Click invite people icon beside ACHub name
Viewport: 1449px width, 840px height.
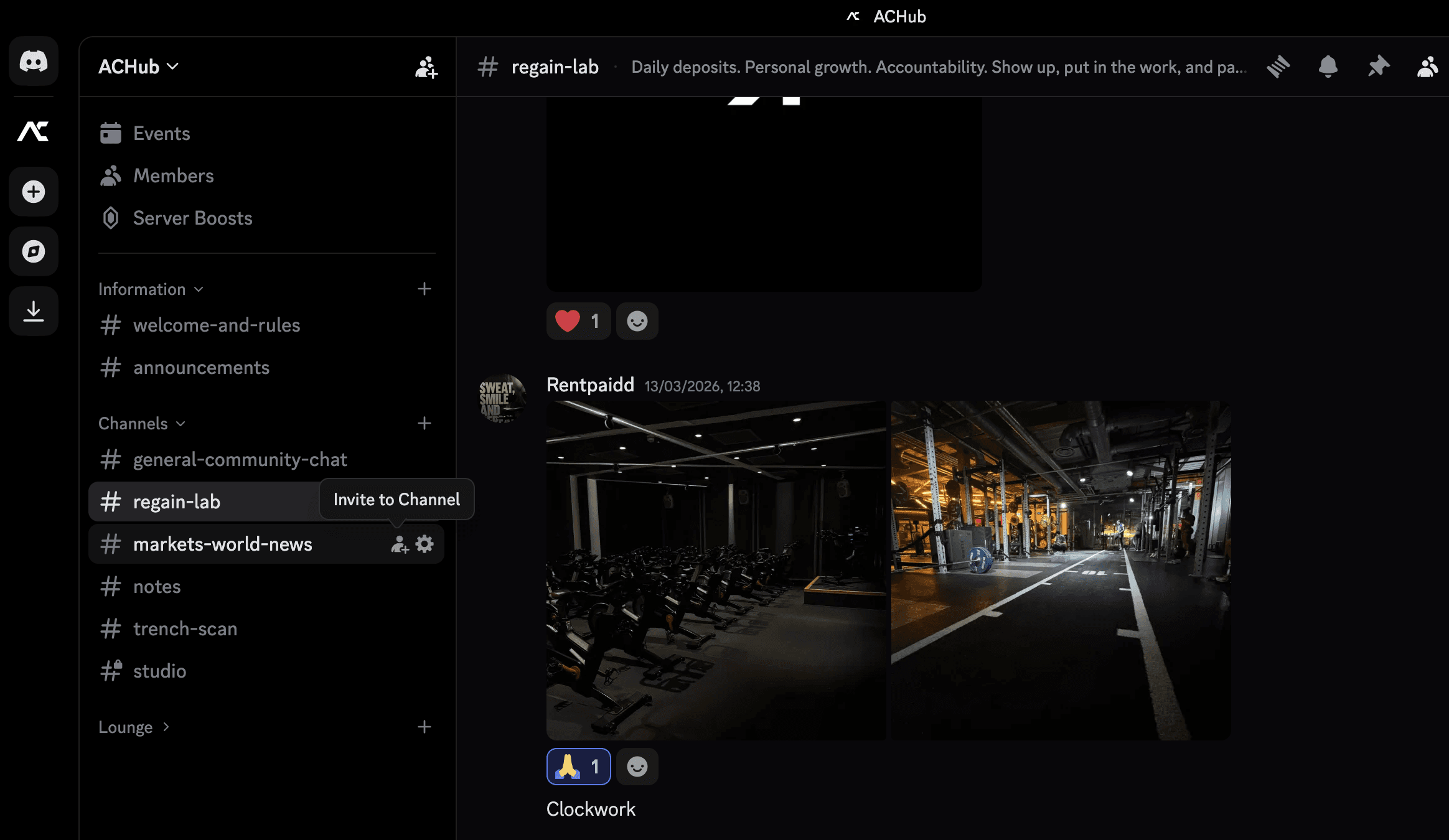click(426, 67)
